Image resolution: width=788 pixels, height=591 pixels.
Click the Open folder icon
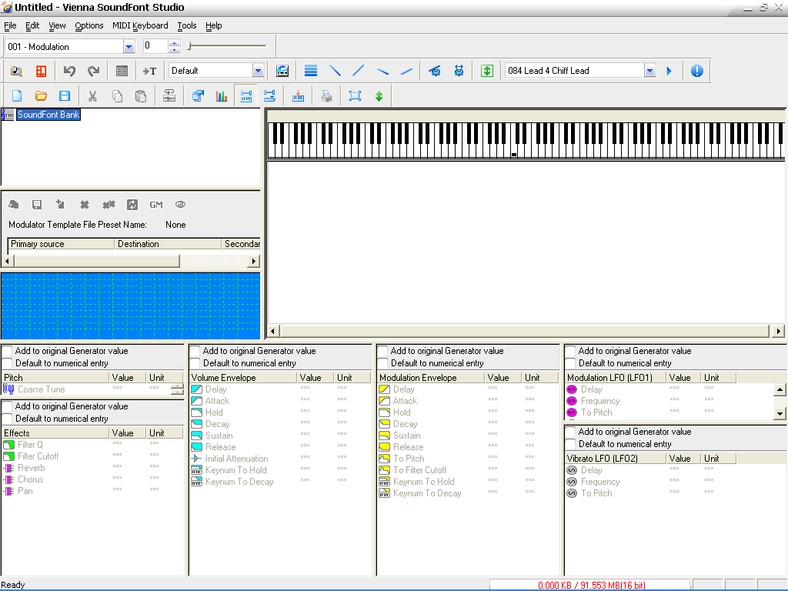tap(41, 96)
